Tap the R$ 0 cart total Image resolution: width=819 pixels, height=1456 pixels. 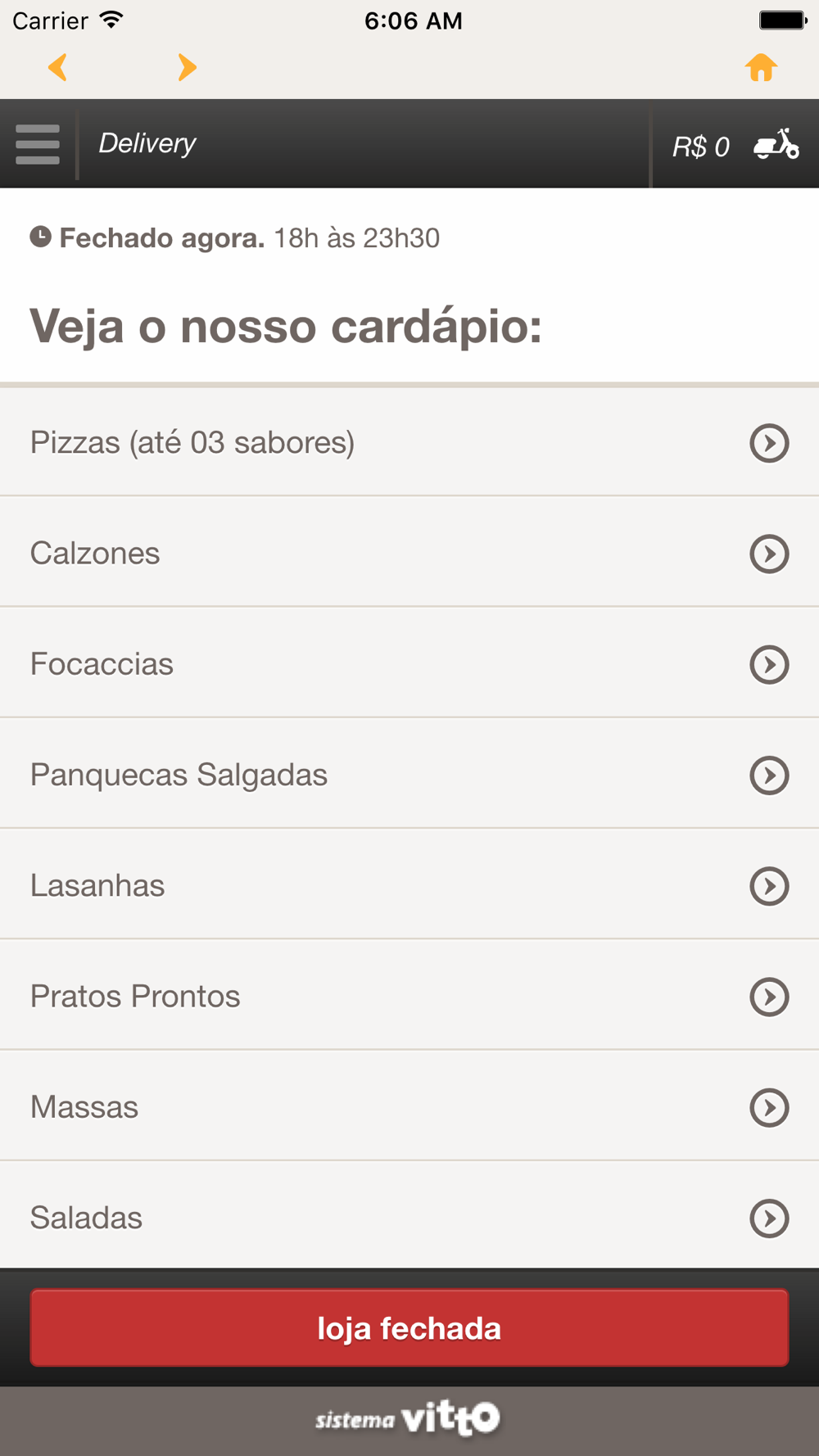700,147
